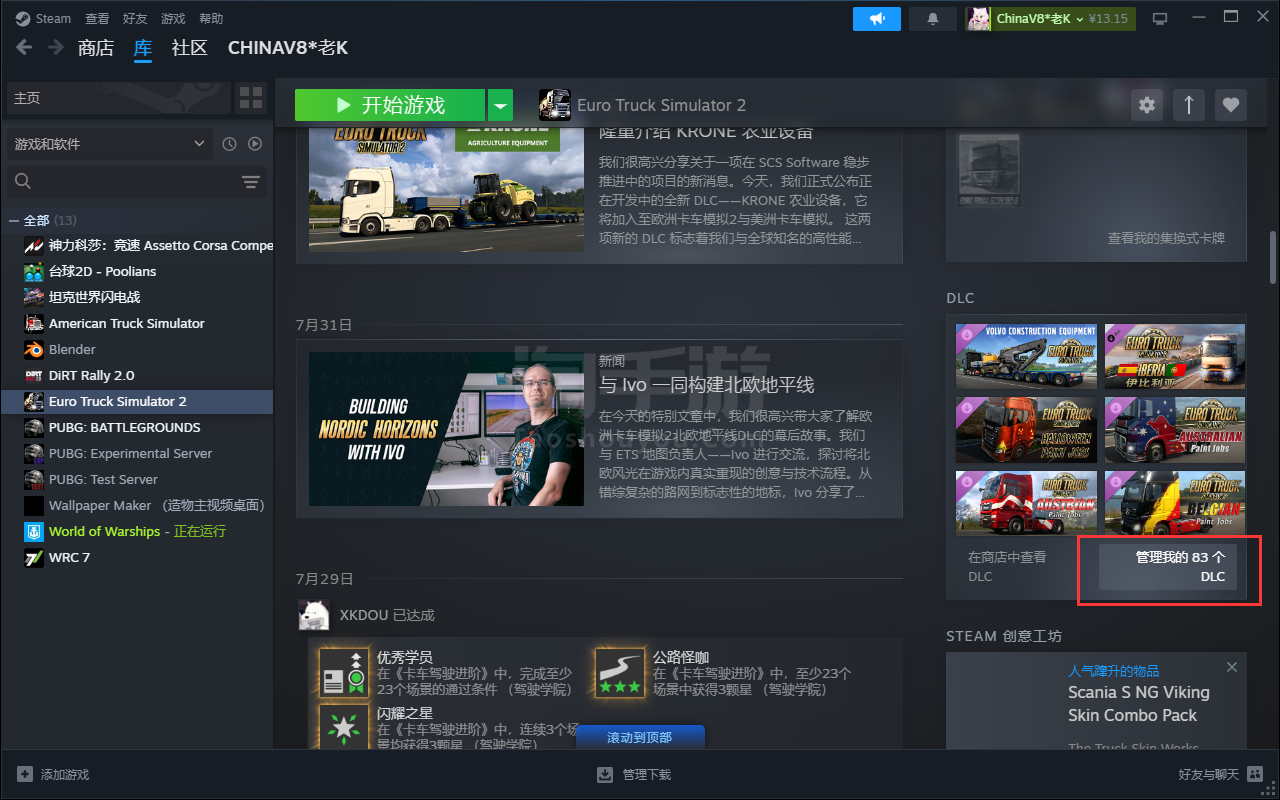Click 管理我的 83 个 DLC button
This screenshot has height=800, width=1280.
[x=1168, y=567]
